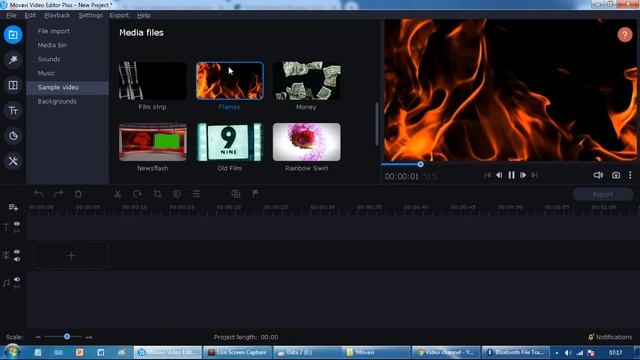Viewport: 640px width, 360px height.
Task: Open the Edit menu
Action: 30,15
